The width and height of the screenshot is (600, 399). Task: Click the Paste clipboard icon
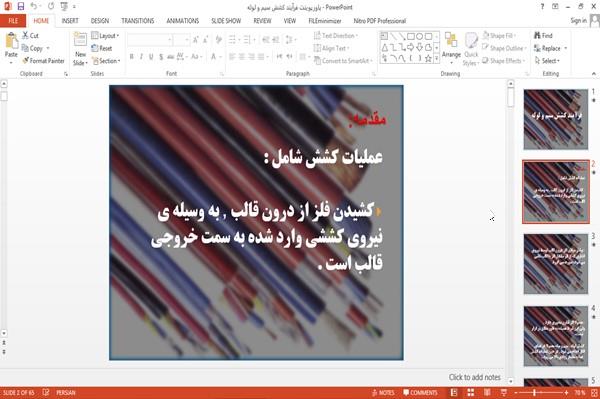[x=11, y=41]
